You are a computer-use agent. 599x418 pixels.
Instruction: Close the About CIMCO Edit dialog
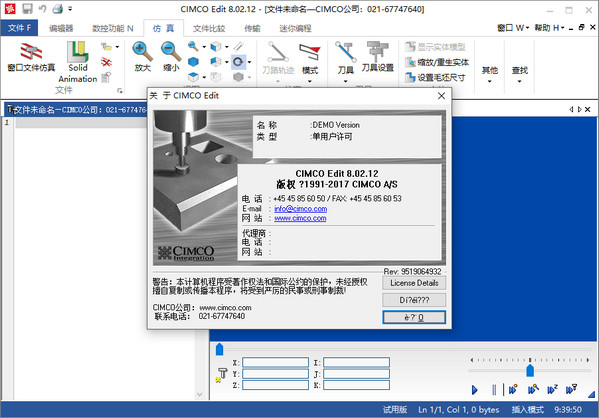(441, 96)
